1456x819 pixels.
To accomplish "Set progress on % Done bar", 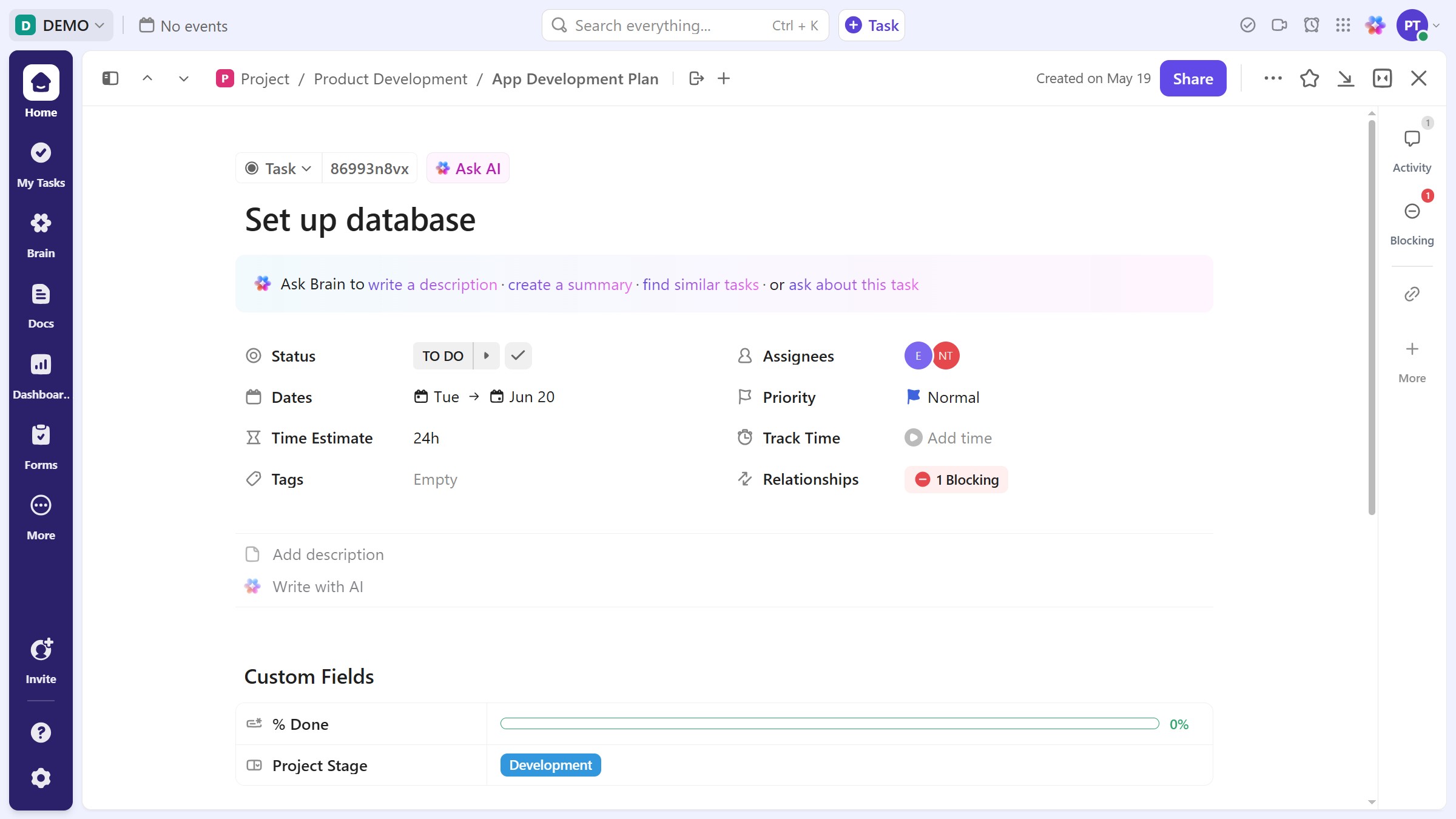I will (x=829, y=724).
